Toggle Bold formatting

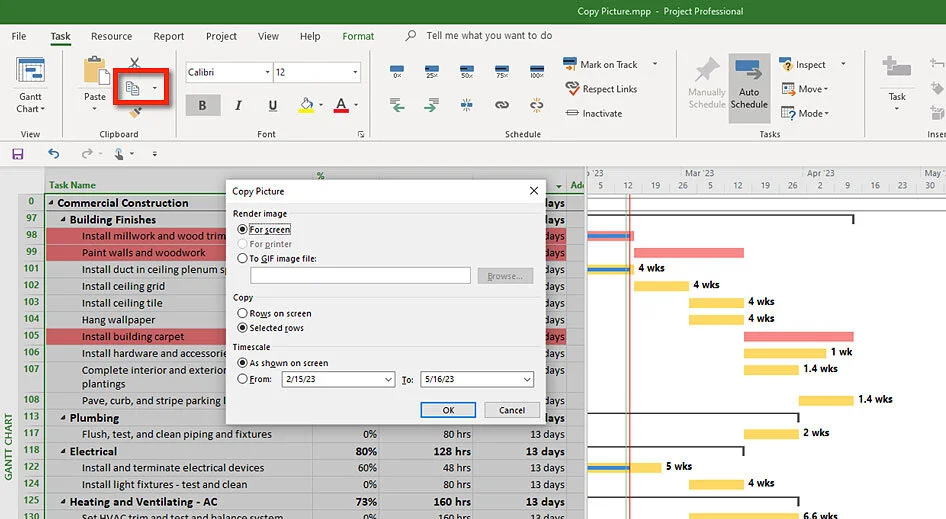click(202, 106)
